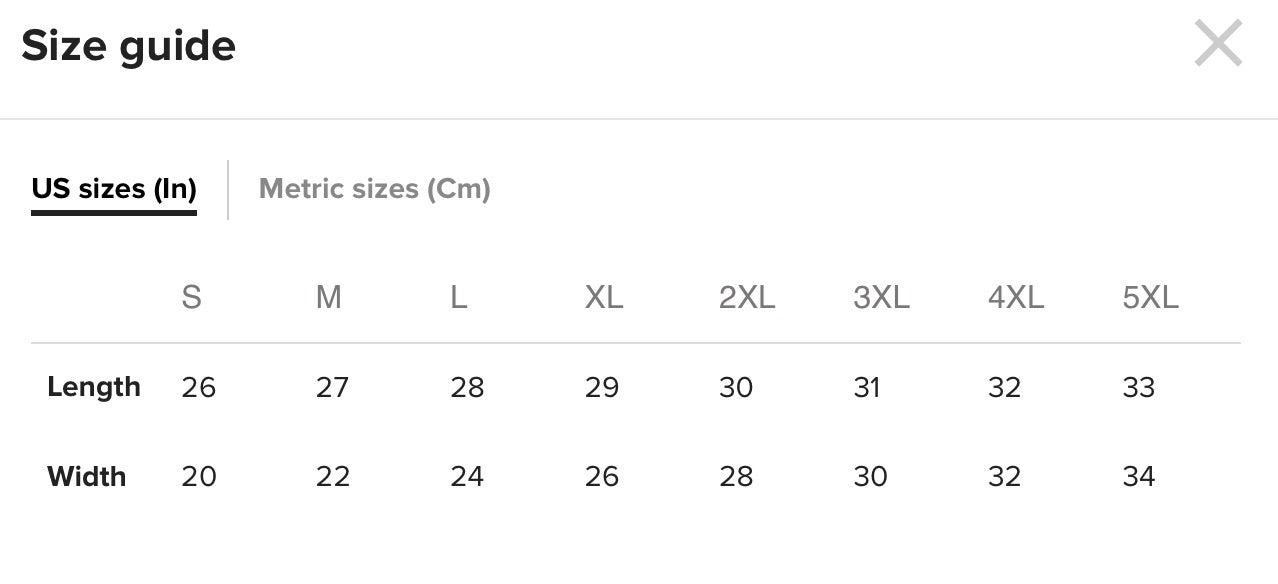Click the S size column header

click(191, 297)
